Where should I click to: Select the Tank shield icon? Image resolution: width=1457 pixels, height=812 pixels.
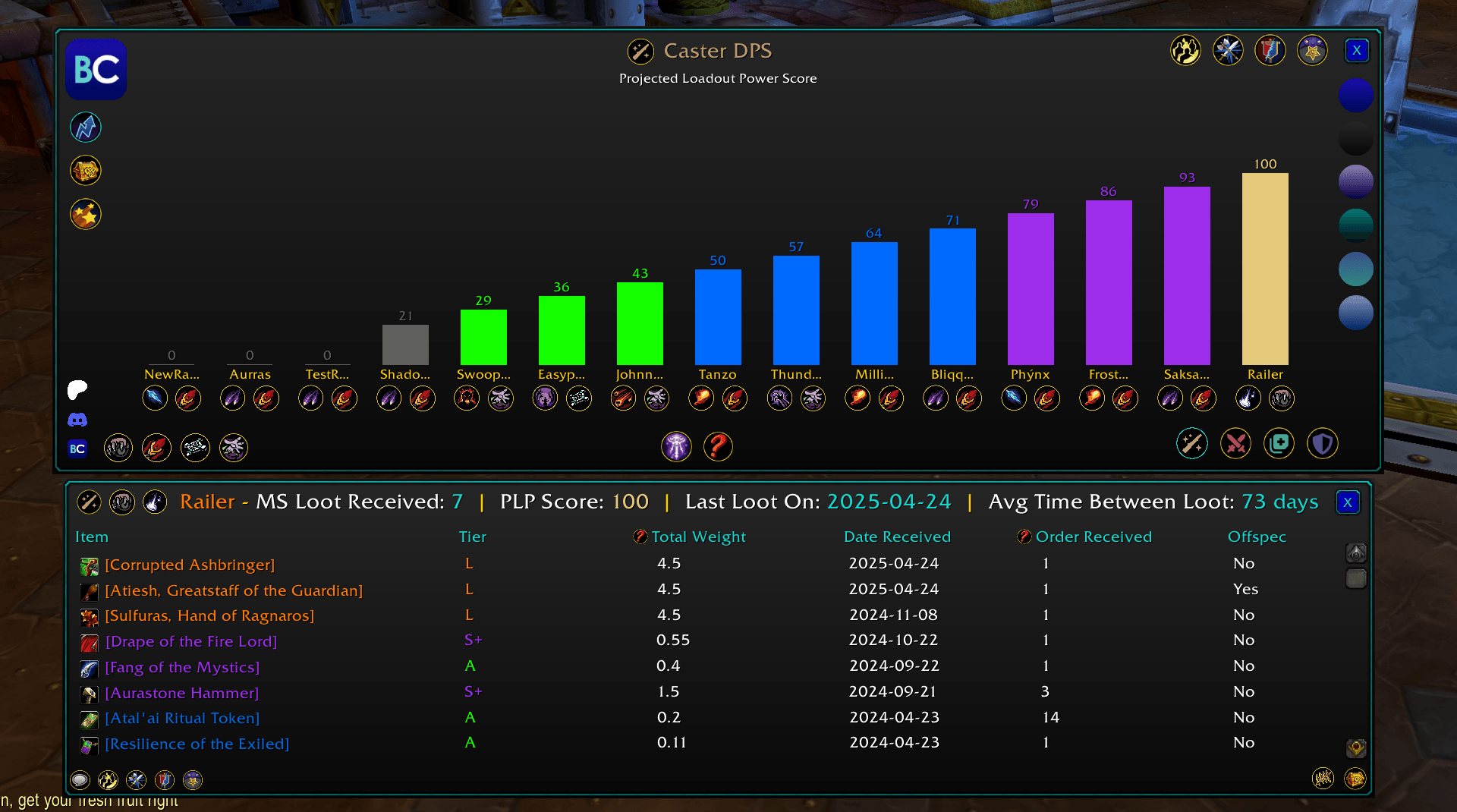tap(1323, 444)
